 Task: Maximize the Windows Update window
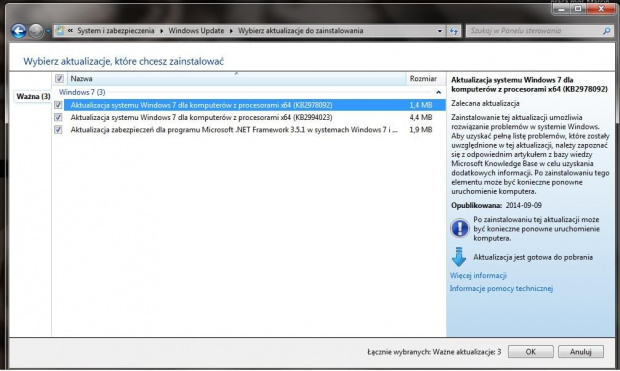578,9
